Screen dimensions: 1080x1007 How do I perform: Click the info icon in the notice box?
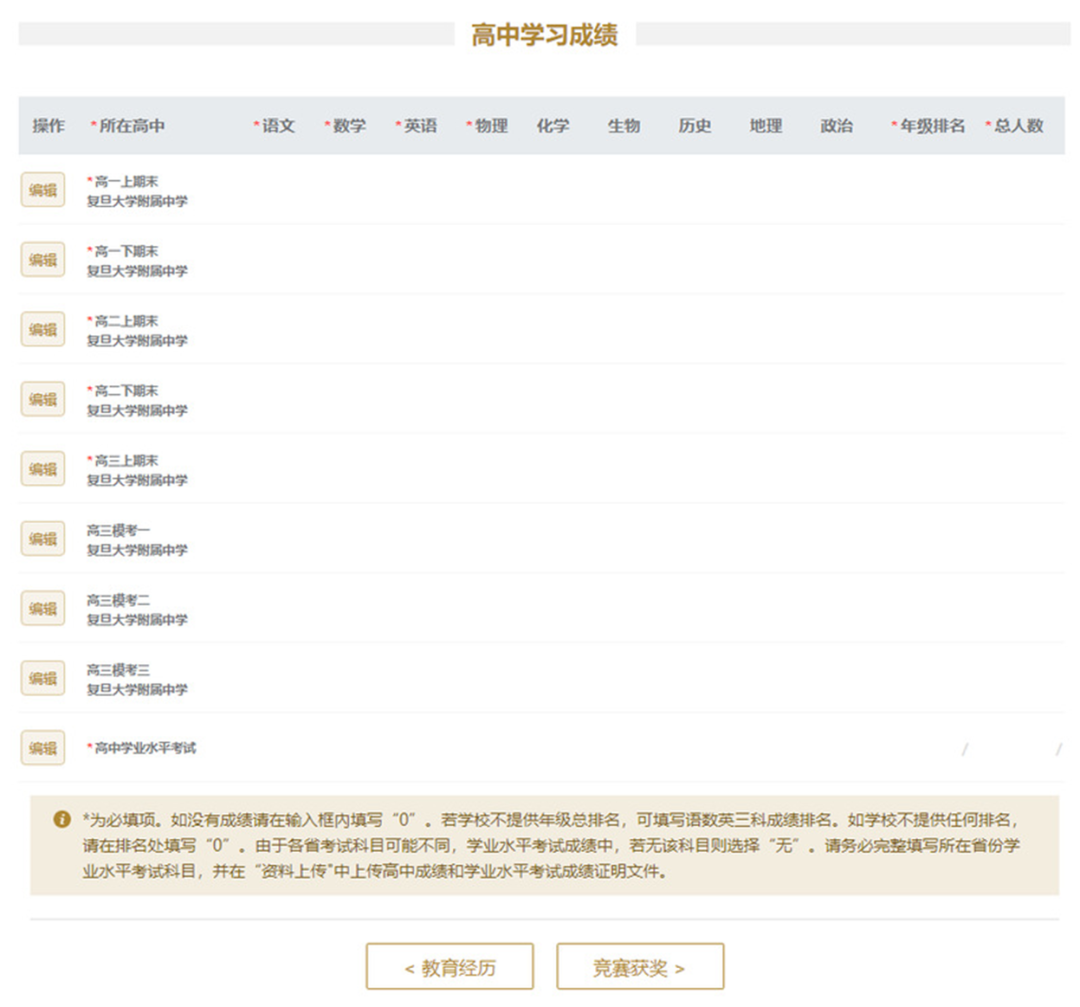pyautogui.click(x=62, y=819)
